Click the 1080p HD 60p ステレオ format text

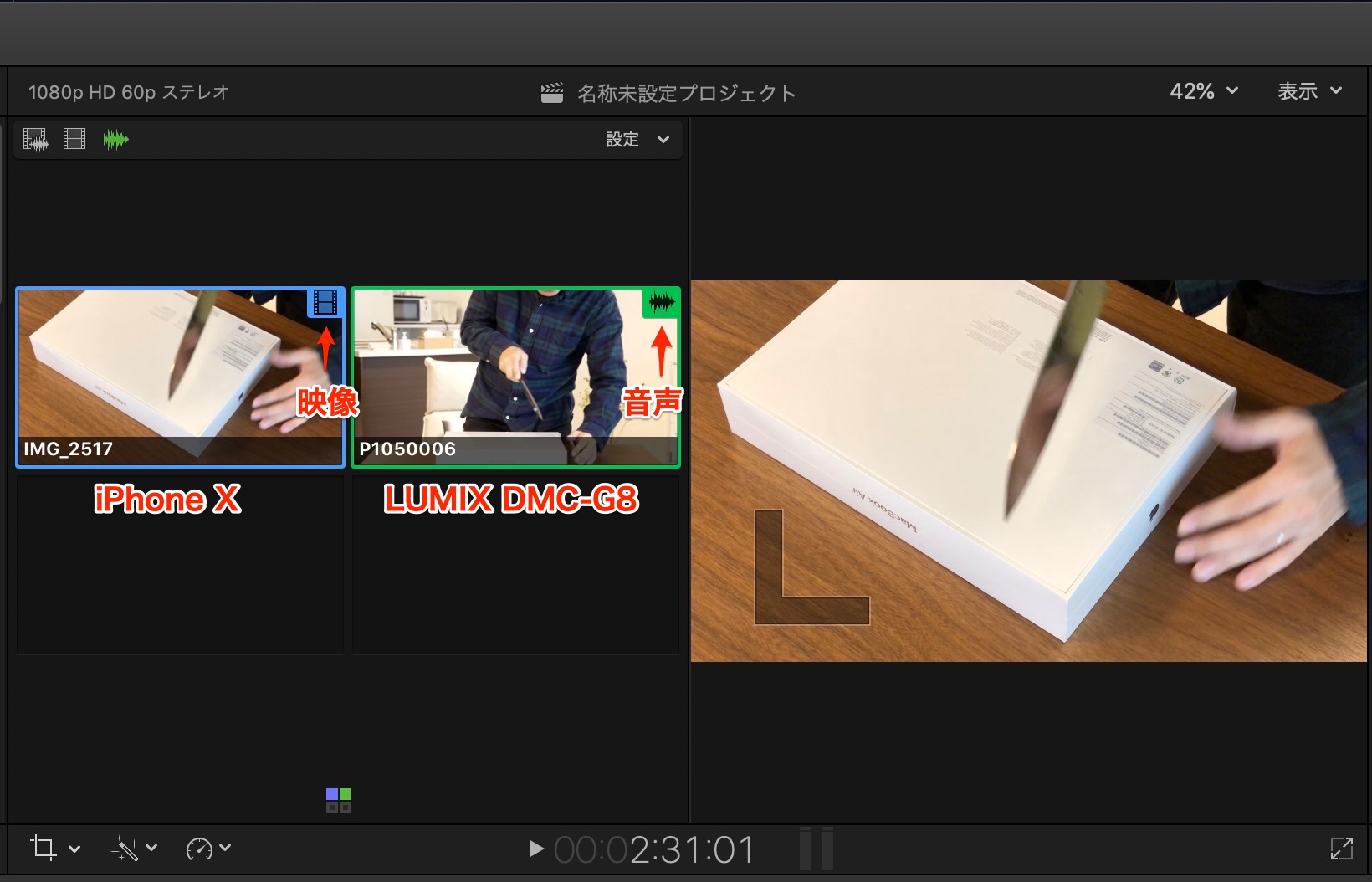tap(129, 92)
